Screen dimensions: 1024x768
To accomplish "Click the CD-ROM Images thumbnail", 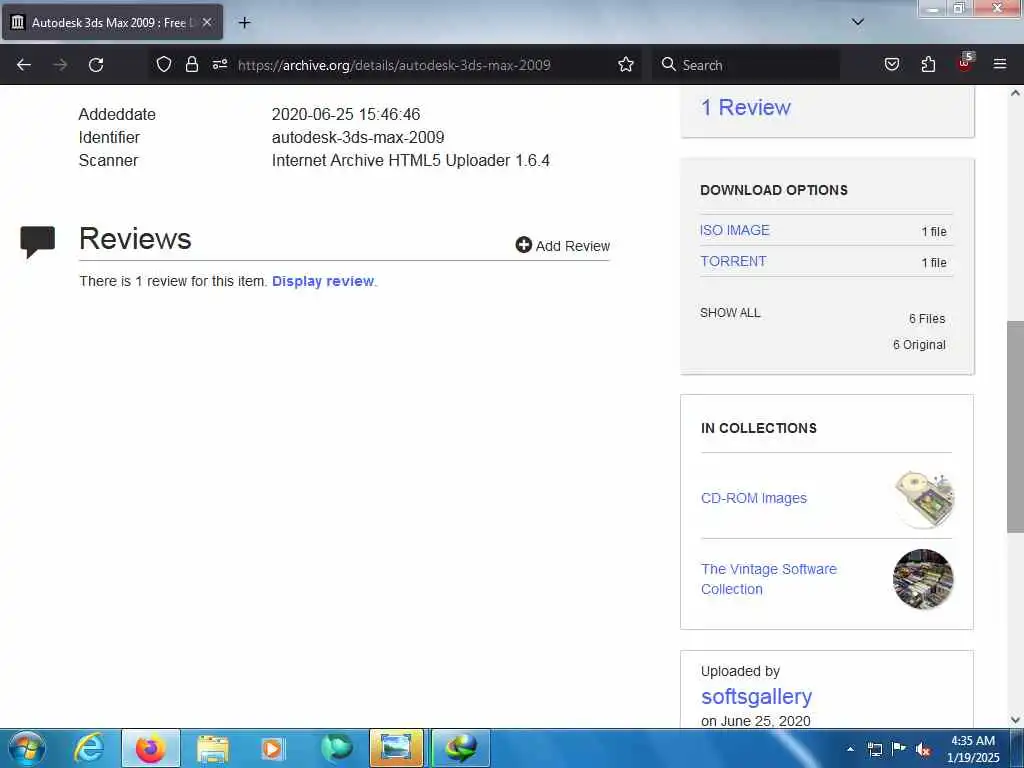I will (x=923, y=498).
